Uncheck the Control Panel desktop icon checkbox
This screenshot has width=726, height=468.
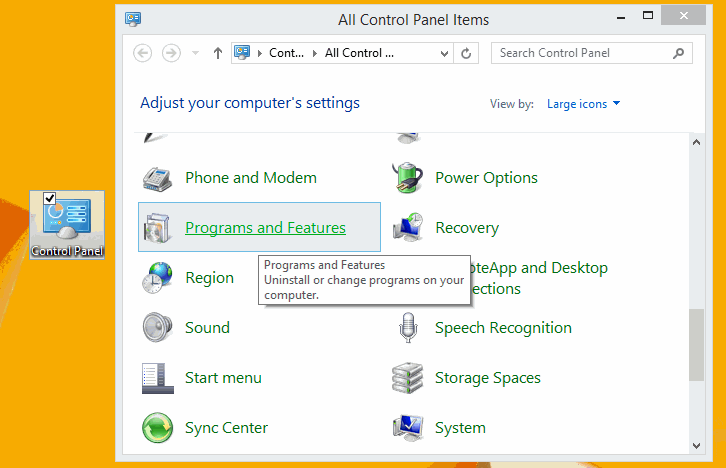click(50, 199)
